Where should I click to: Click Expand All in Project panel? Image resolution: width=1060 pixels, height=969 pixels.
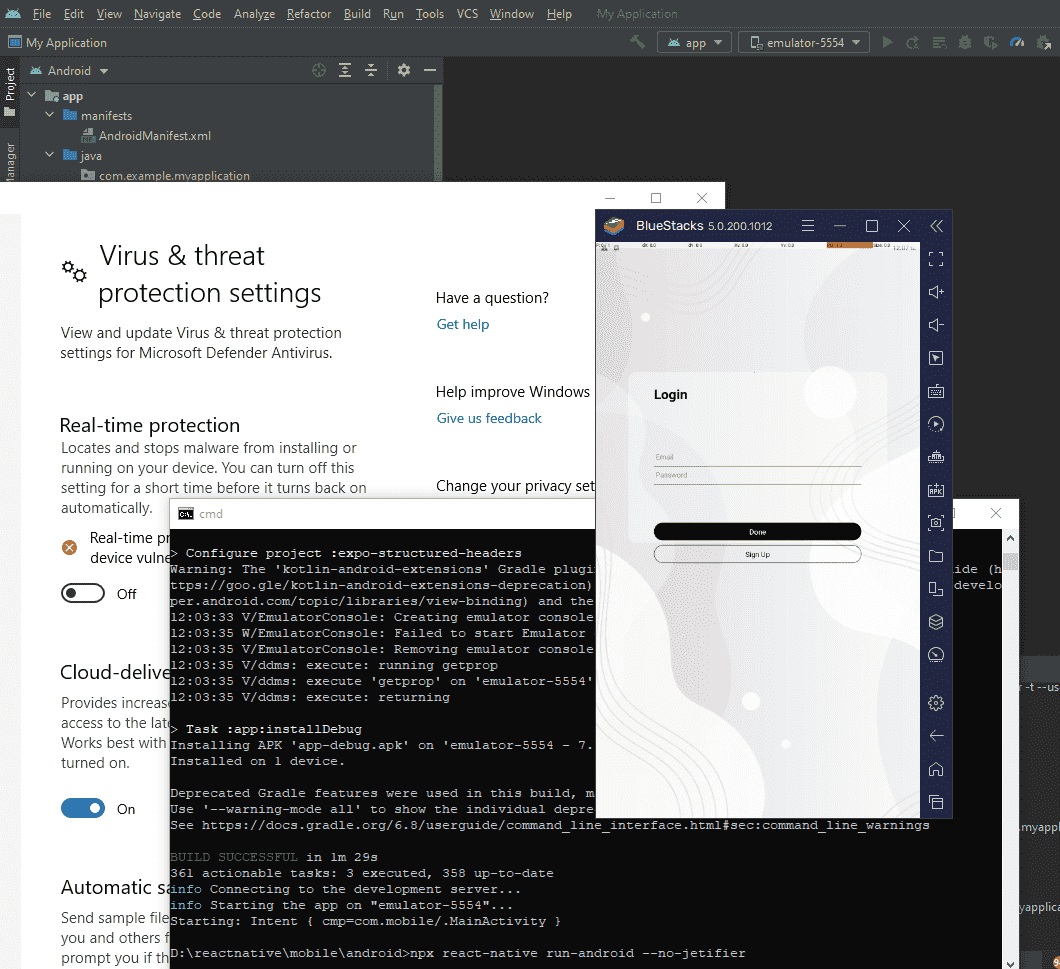345,70
